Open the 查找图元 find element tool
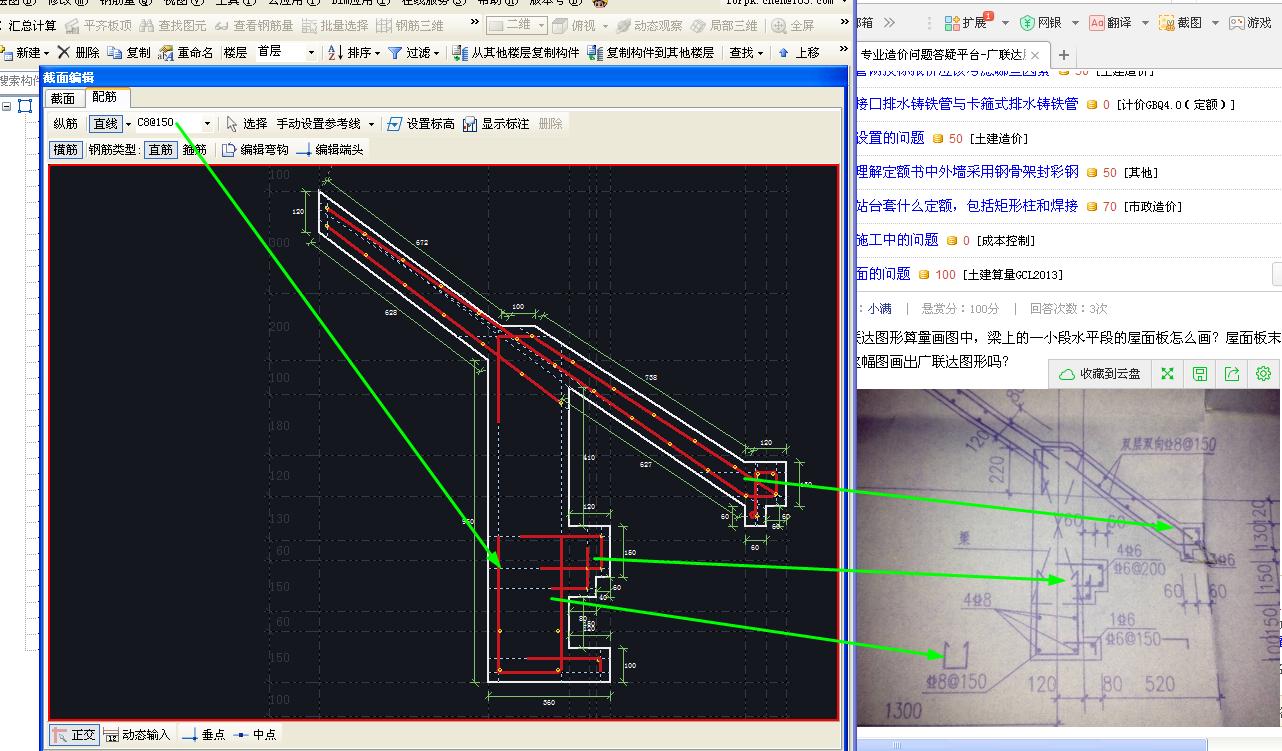 coord(173,26)
